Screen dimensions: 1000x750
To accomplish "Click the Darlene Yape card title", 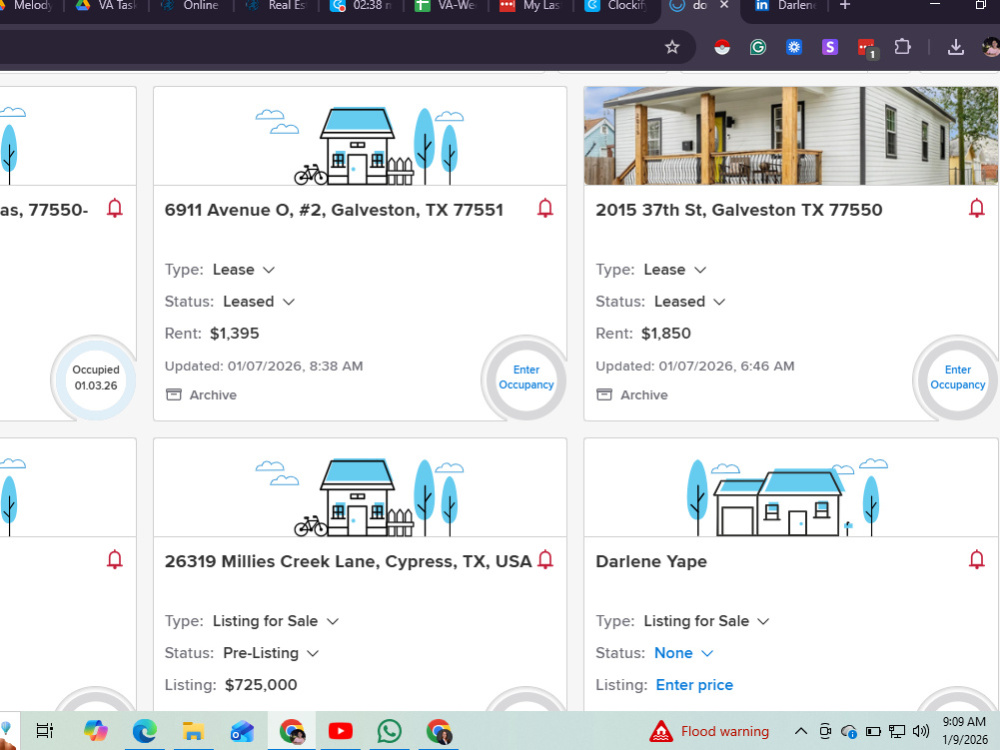I will tap(651, 561).
